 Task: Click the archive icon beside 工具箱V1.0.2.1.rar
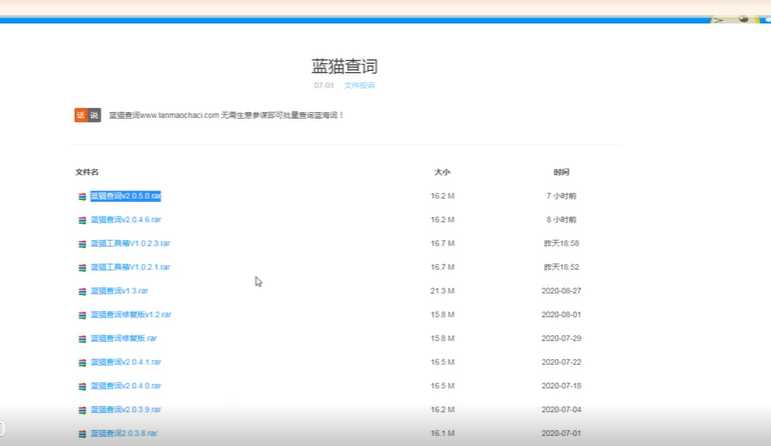coord(82,268)
